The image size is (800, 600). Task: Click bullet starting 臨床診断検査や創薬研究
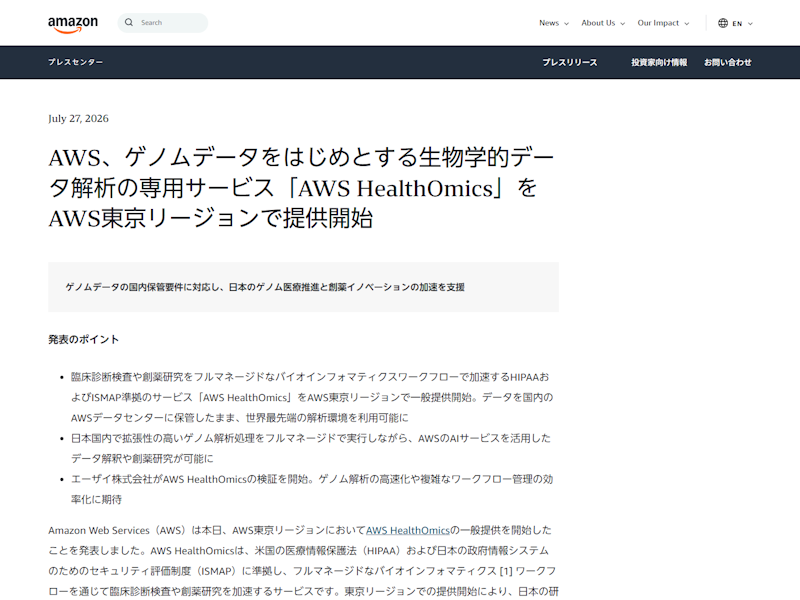pyautogui.click(x=312, y=397)
